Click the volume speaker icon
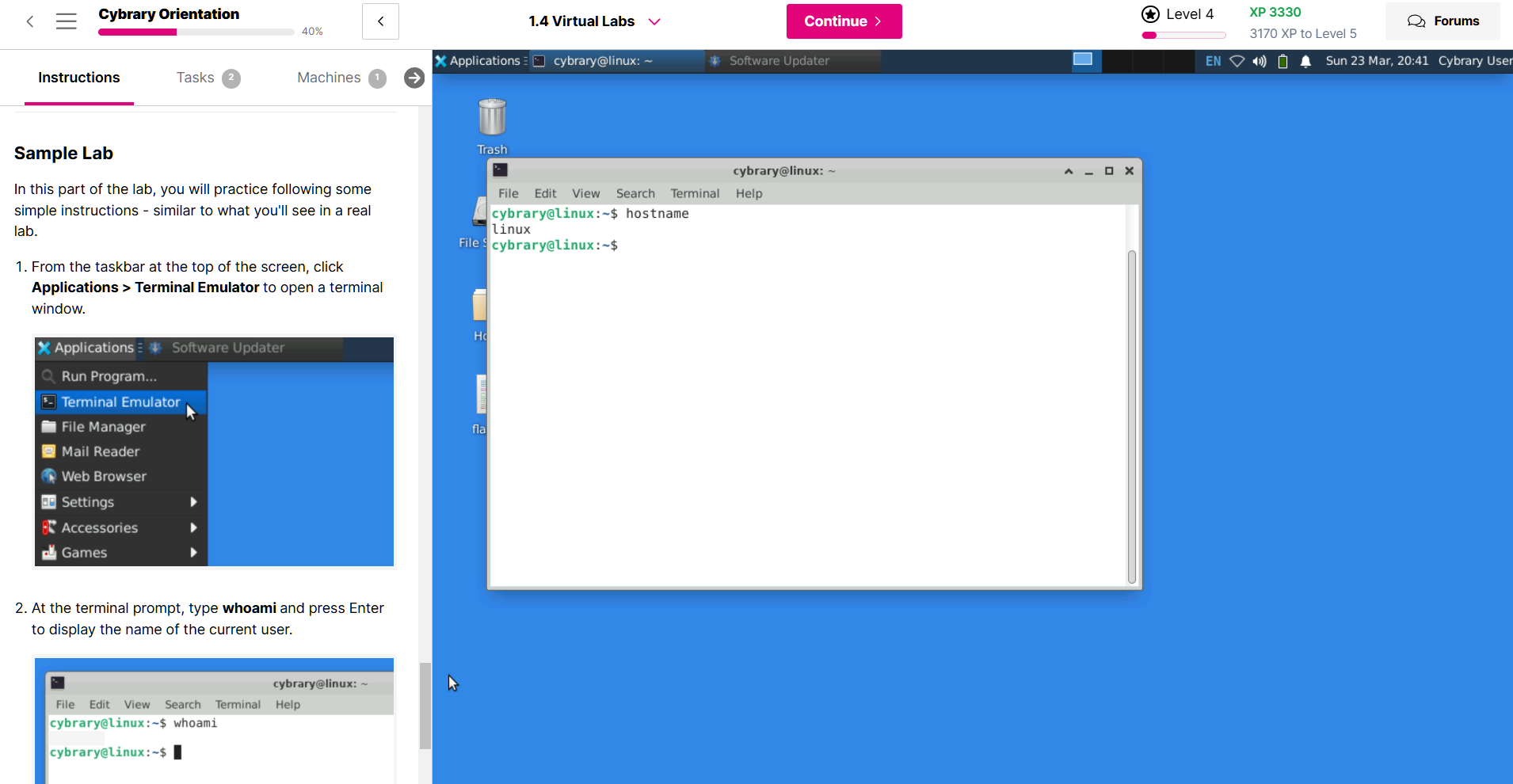 tap(1260, 61)
